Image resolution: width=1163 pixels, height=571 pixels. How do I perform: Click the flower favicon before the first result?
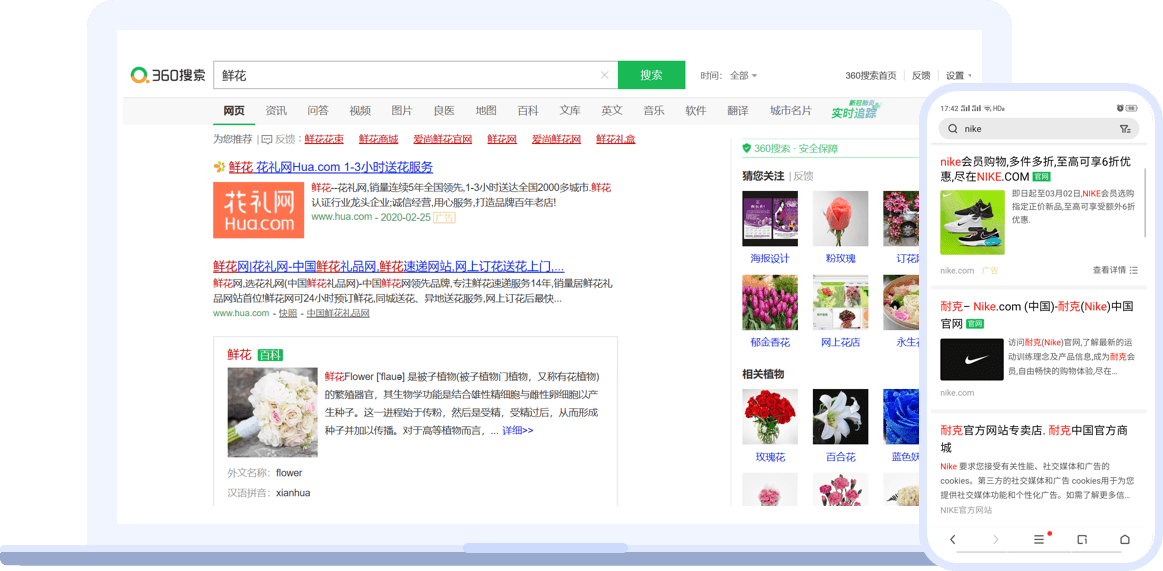pyautogui.click(x=219, y=168)
